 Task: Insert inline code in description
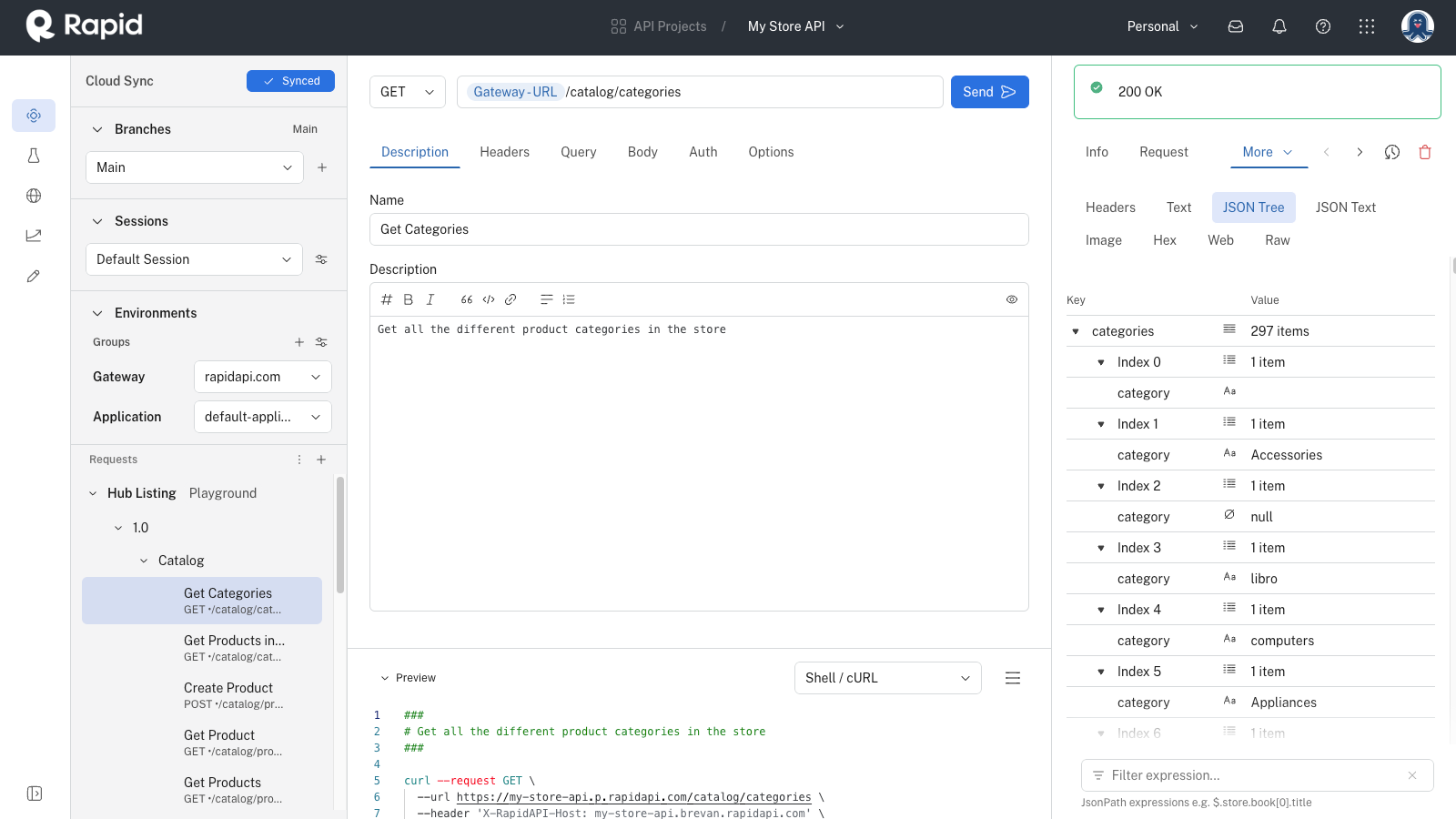pyautogui.click(x=489, y=299)
